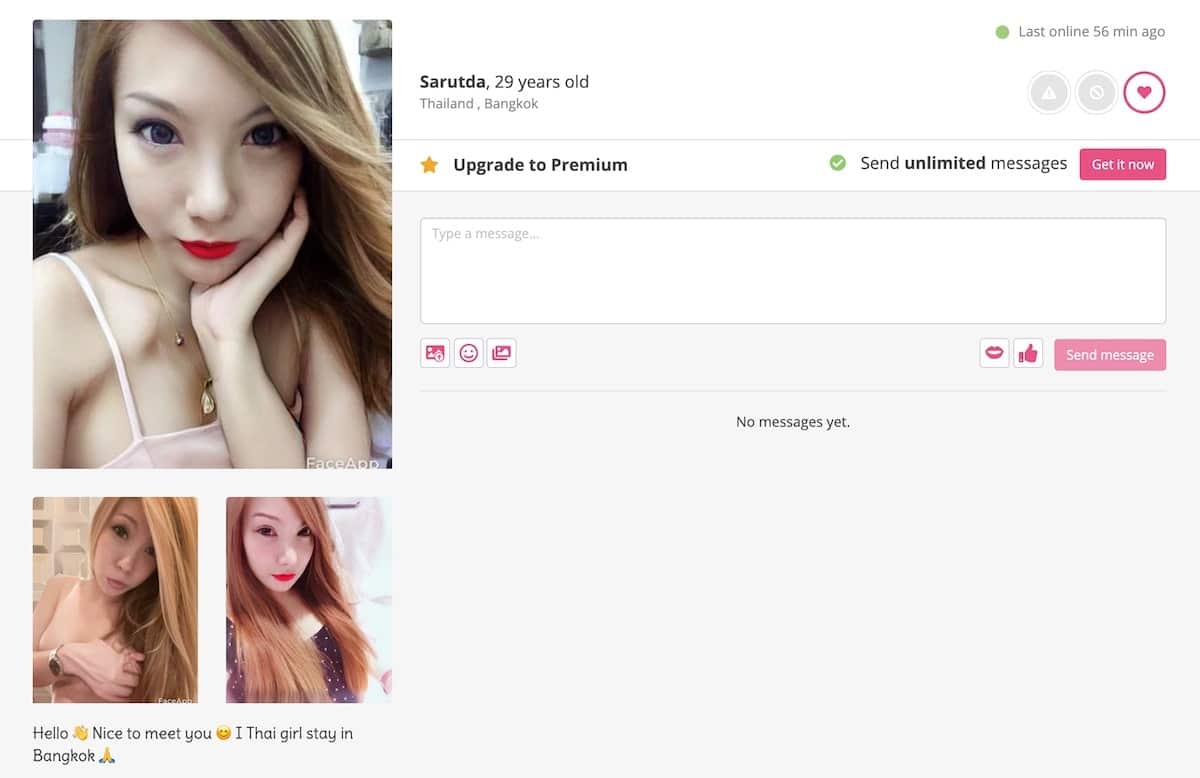The image size is (1200, 778).
Task: Click the Upgrade to Premium label
Action: pyautogui.click(x=540, y=165)
